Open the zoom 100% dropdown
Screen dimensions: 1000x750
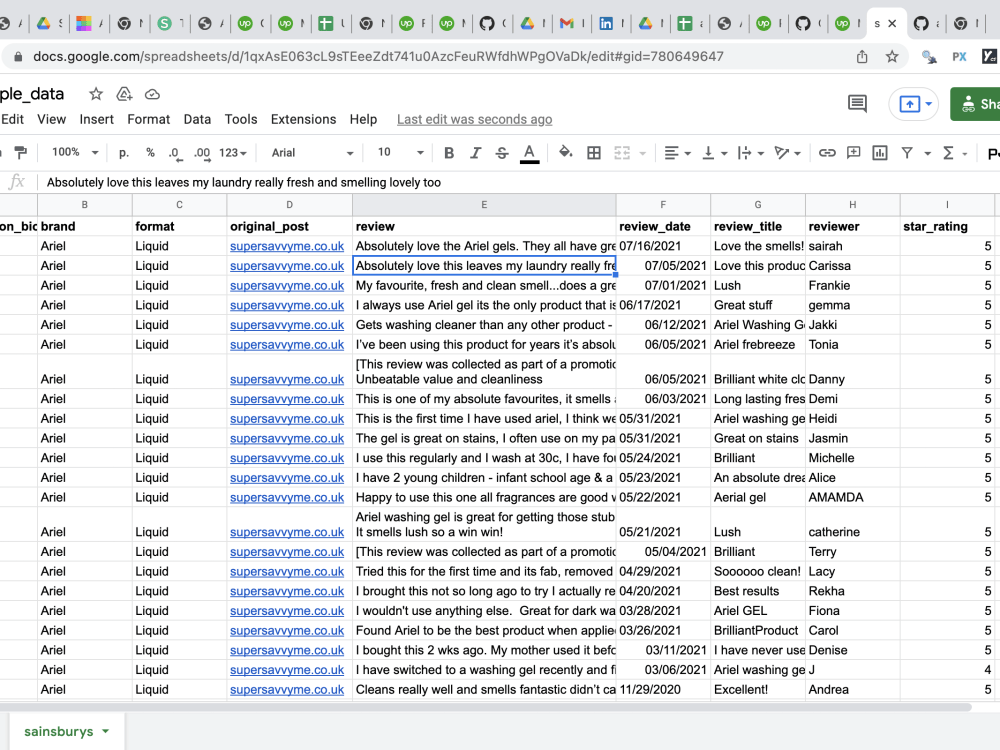click(75, 152)
